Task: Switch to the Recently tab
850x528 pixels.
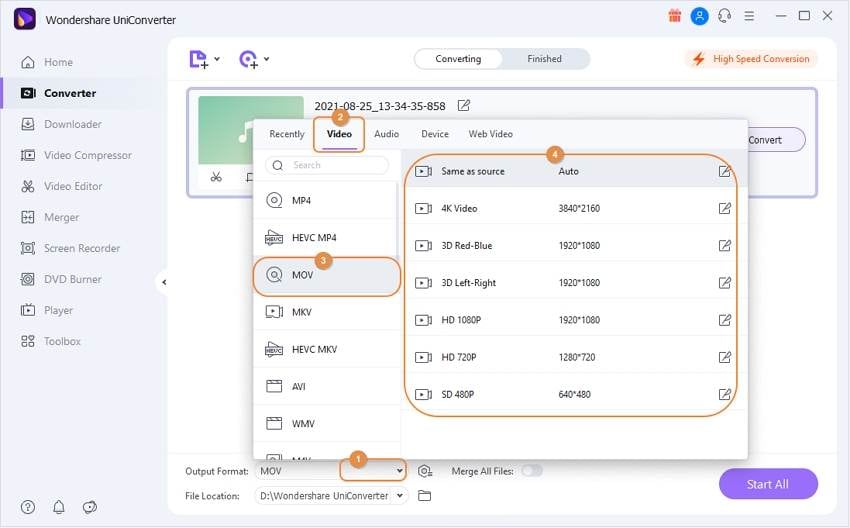Action: [x=287, y=134]
